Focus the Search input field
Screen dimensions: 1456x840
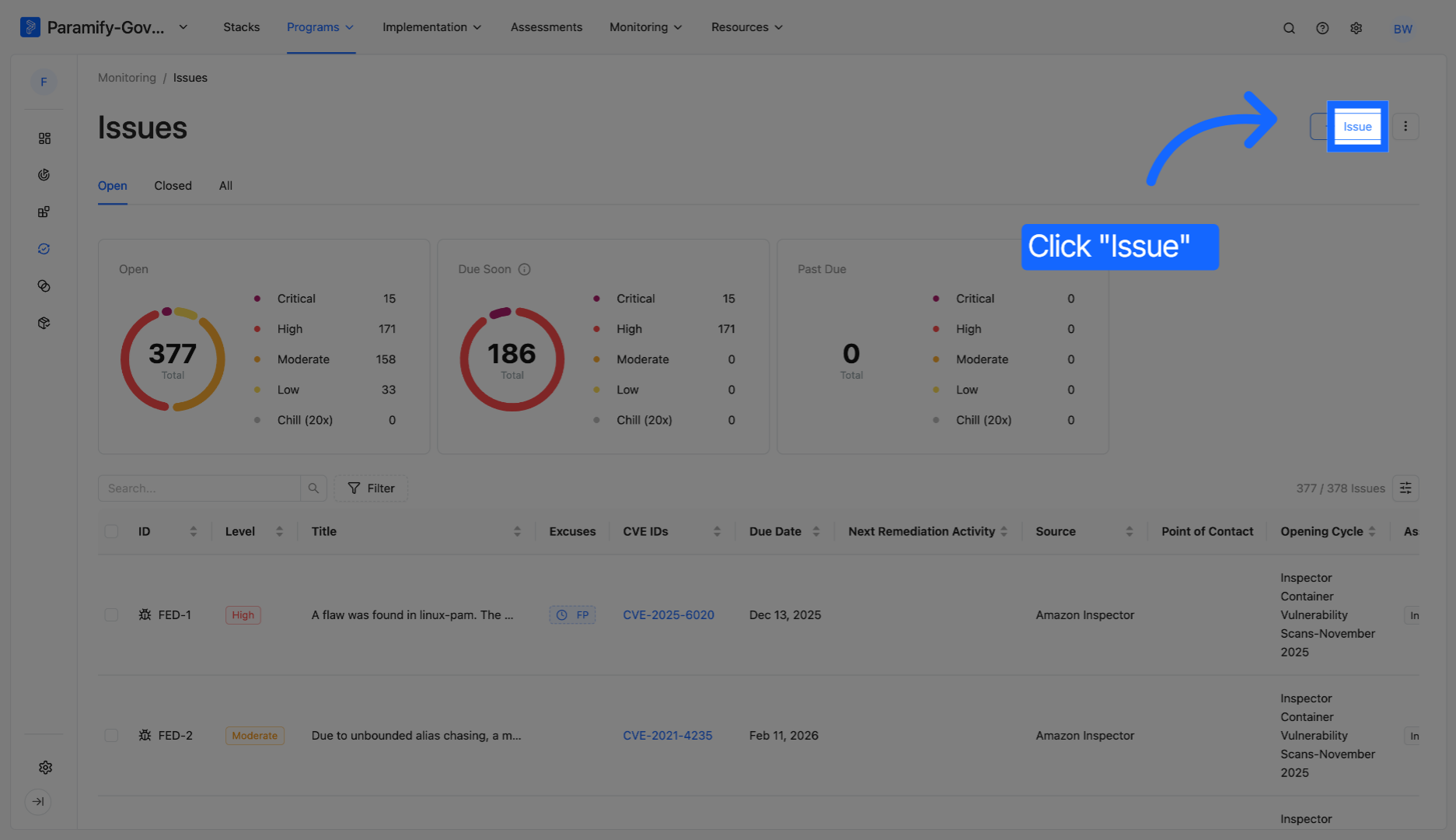click(199, 488)
